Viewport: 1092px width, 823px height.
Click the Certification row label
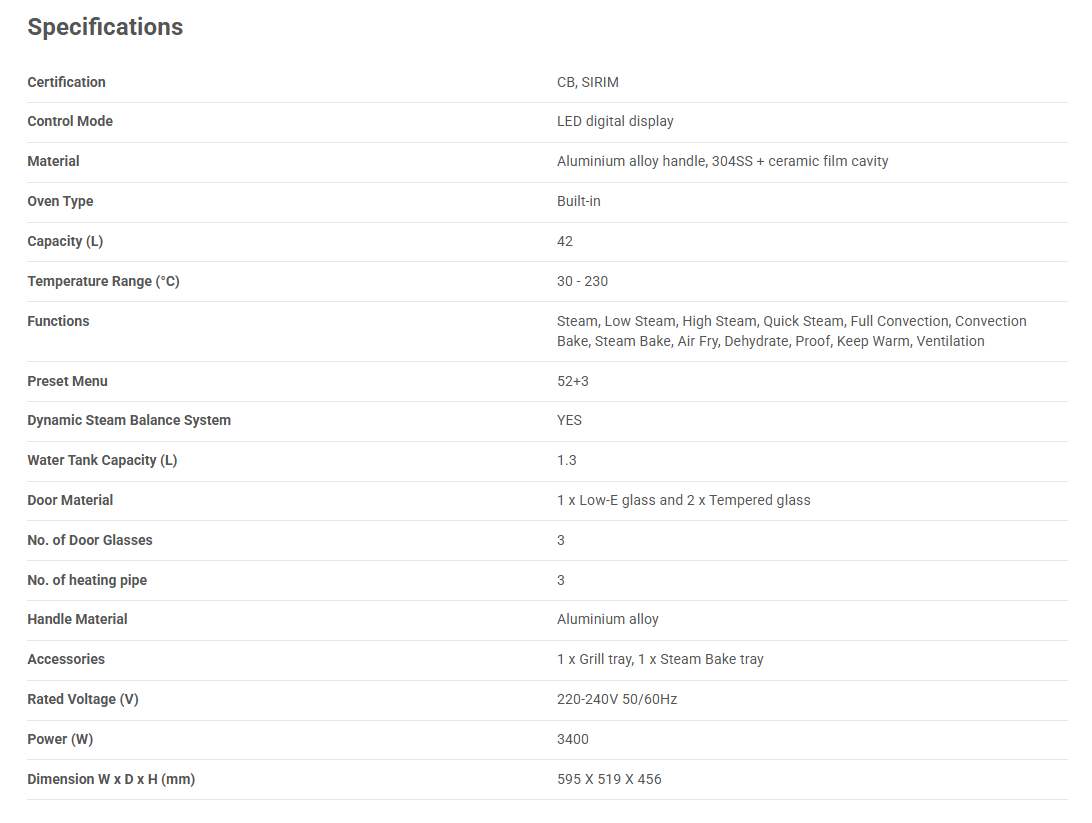pos(66,82)
